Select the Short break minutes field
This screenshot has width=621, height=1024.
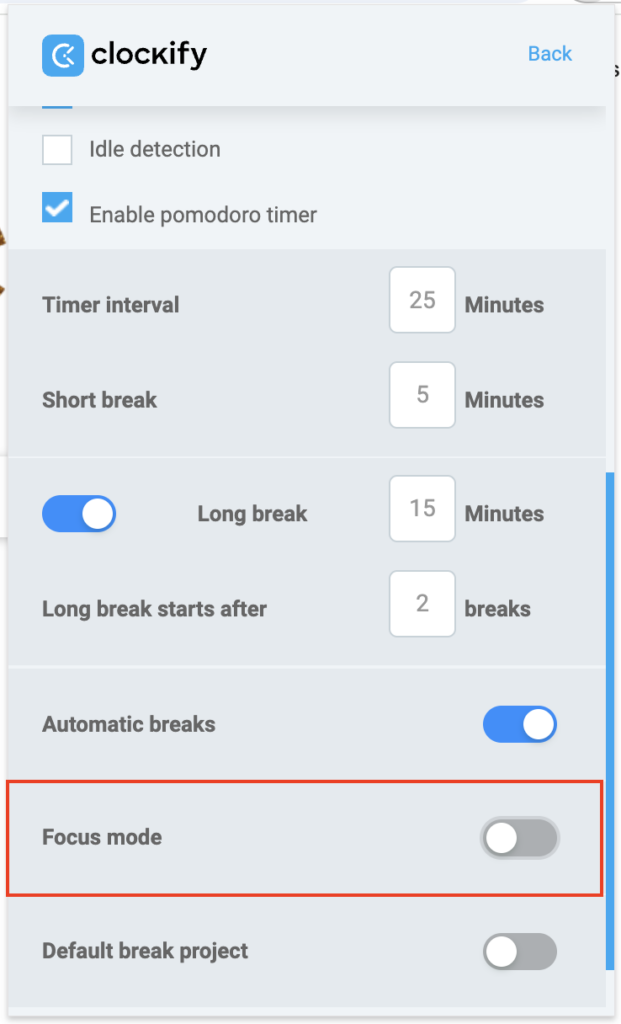(x=422, y=395)
